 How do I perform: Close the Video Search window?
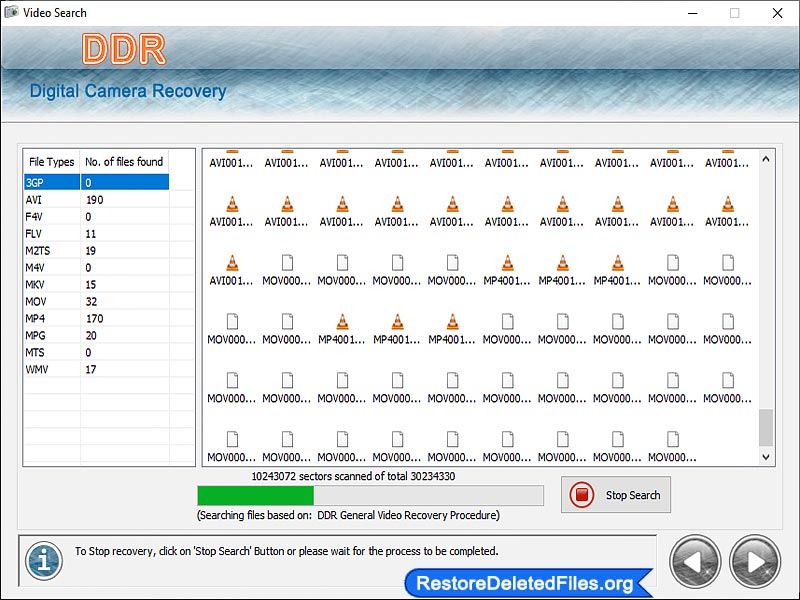point(777,13)
